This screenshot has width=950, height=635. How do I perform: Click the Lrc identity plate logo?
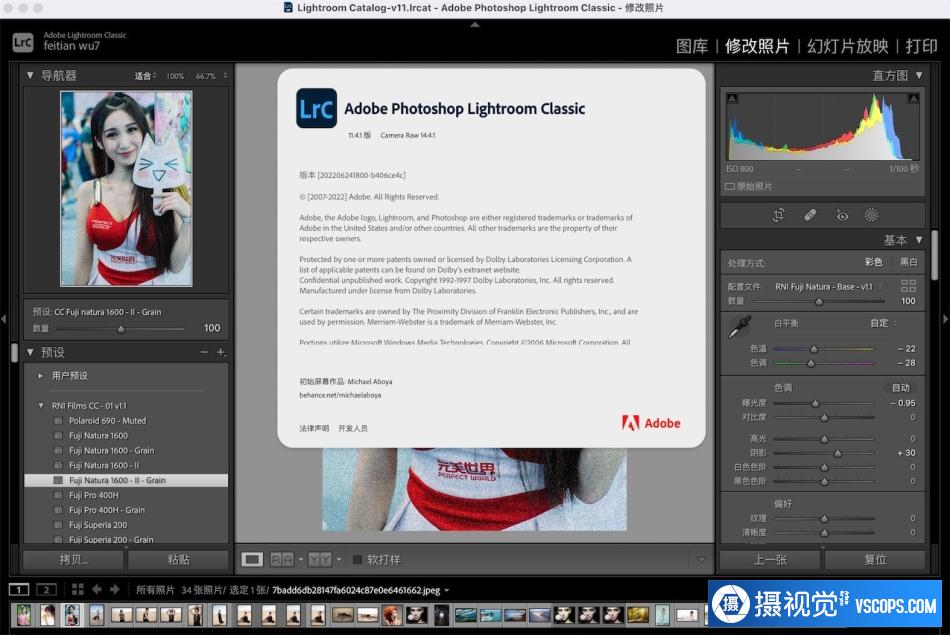(x=23, y=42)
